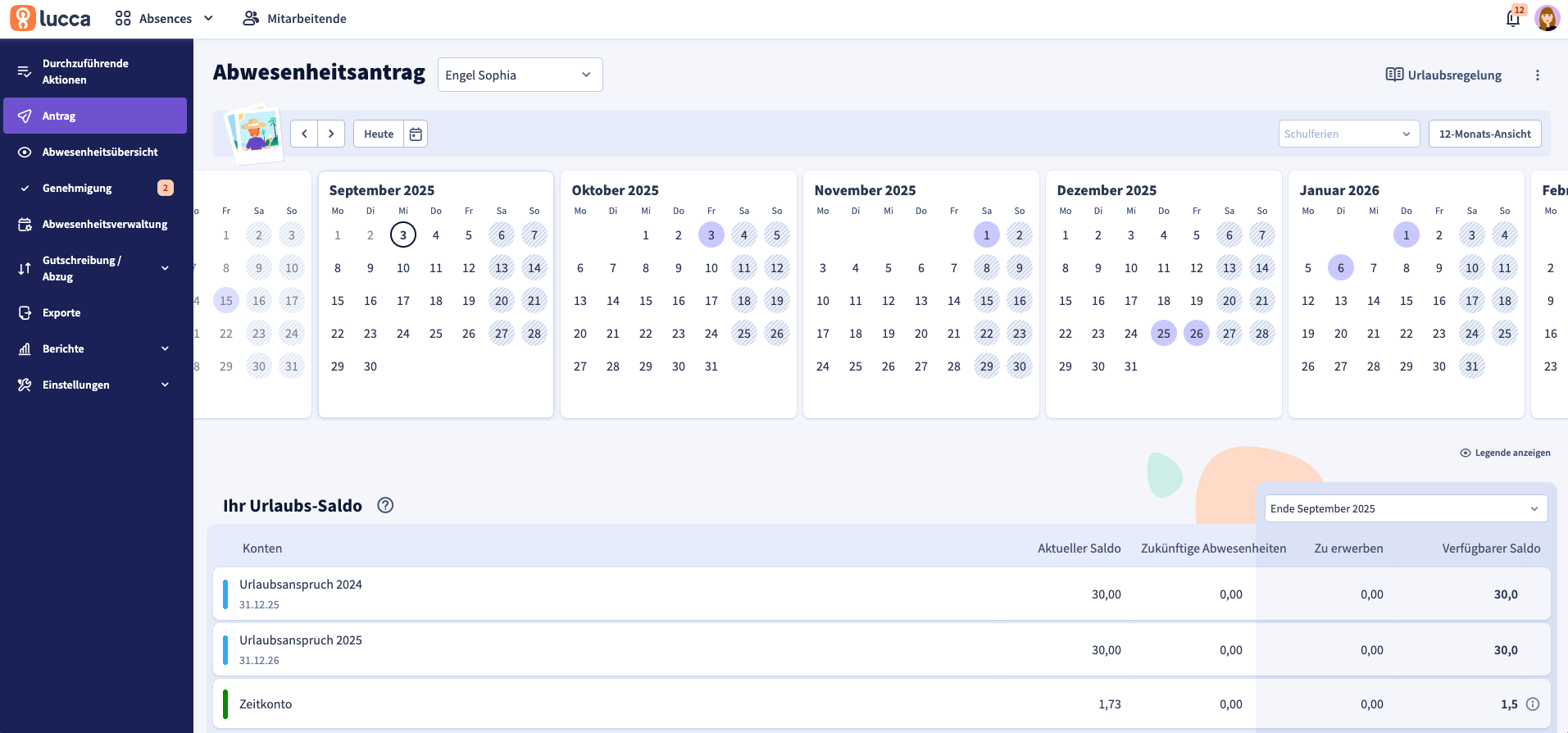The image size is (1568, 733).
Task: Select December 25, 2025 in calendar
Action: coord(1164,334)
